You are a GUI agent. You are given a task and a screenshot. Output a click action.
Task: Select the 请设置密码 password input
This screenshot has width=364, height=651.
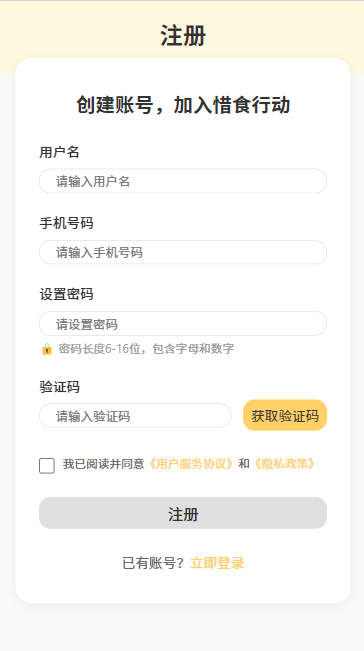(183, 324)
